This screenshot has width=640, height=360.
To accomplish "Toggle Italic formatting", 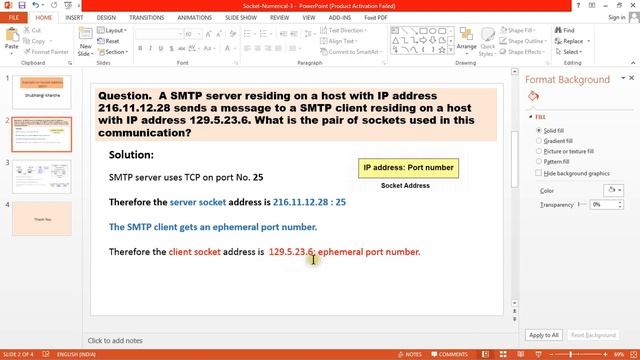I will 150,48.
